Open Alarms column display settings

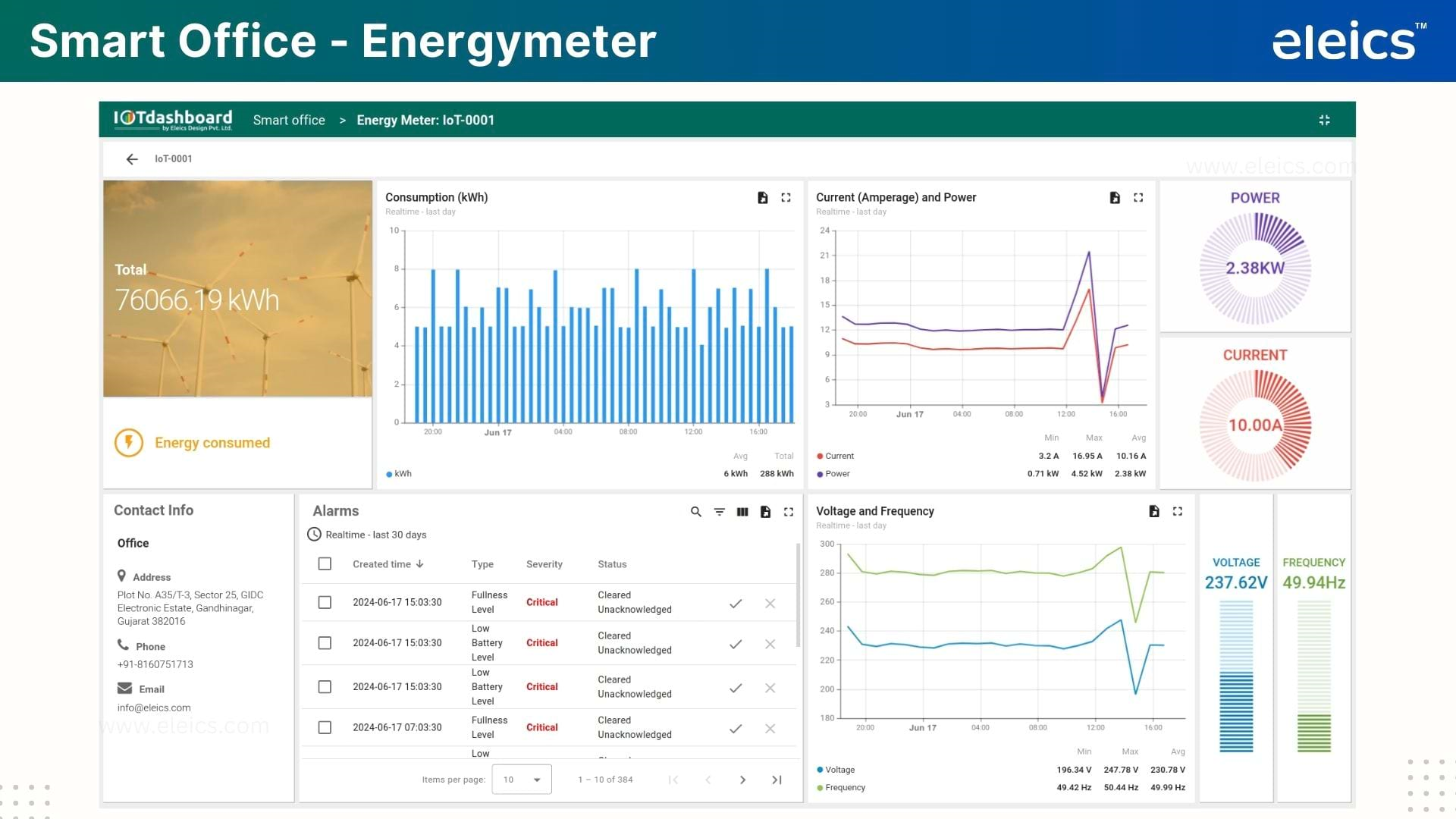click(x=742, y=512)
